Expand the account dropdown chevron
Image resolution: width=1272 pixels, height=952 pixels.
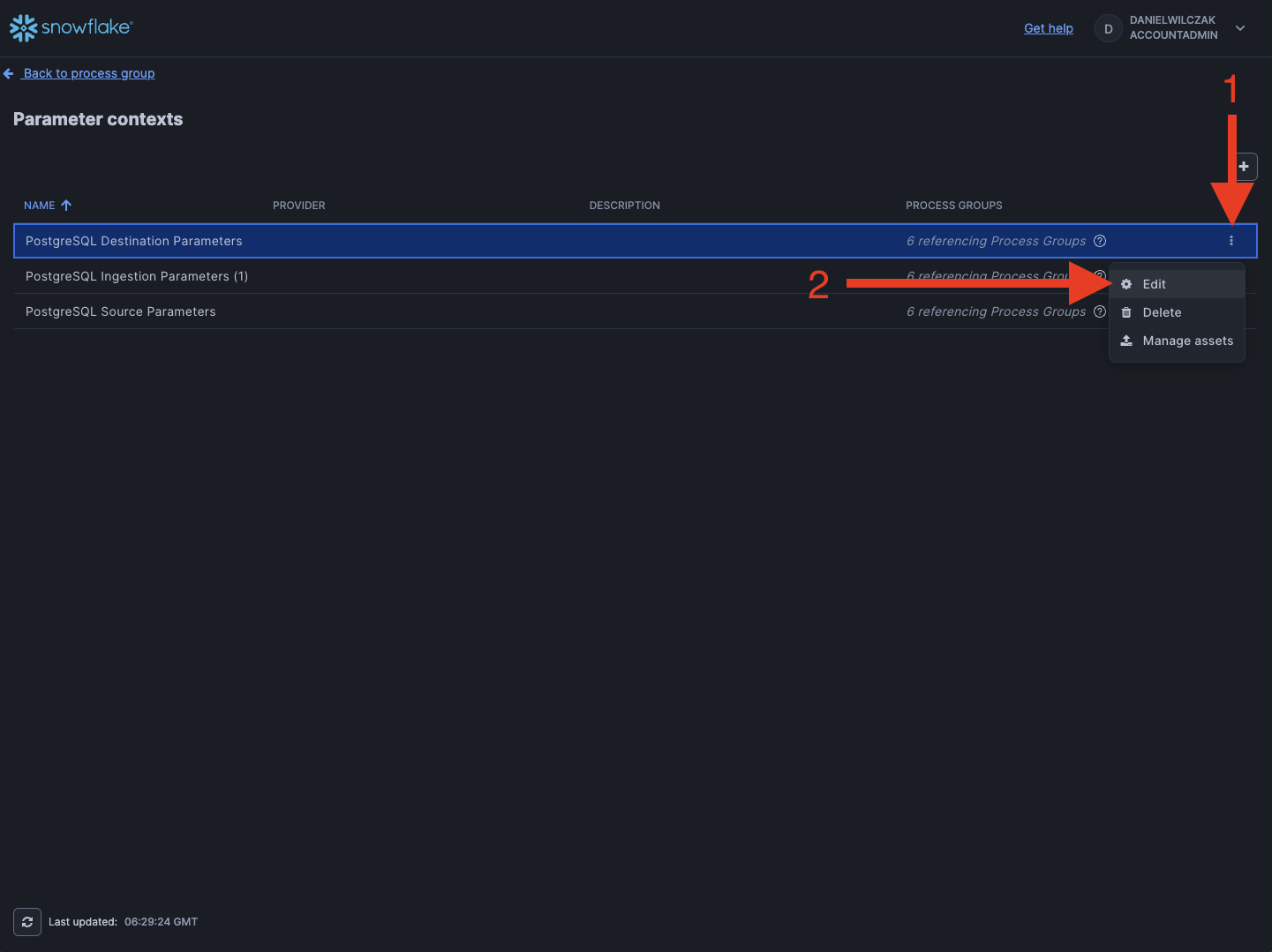coord(1240,28)
